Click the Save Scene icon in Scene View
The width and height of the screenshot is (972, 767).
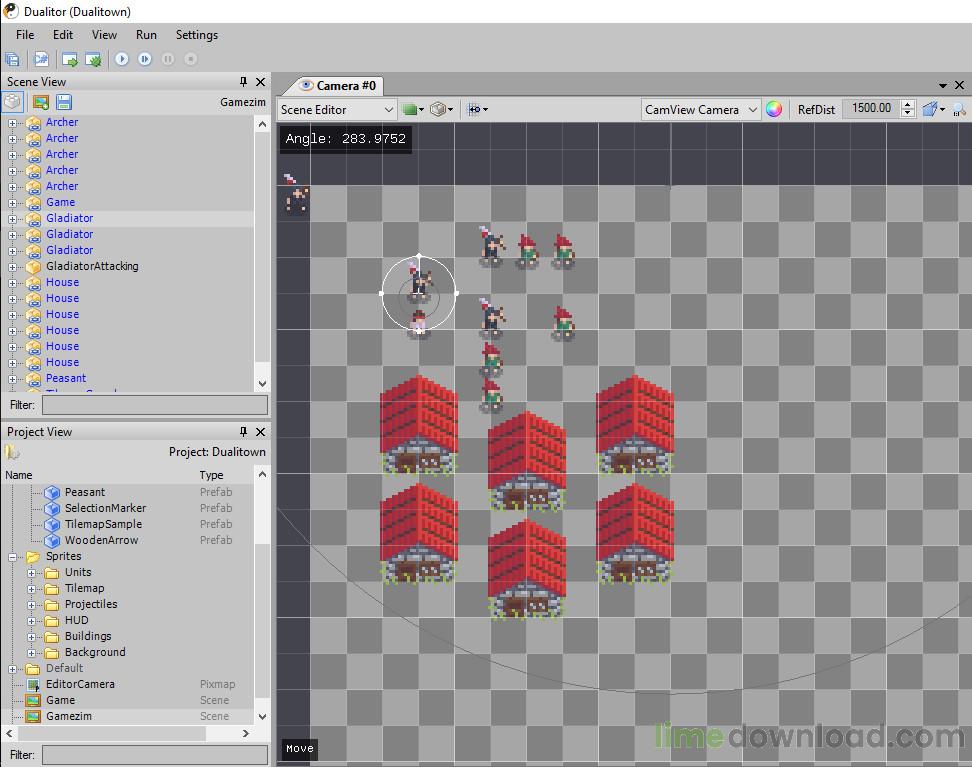(x=64, y=102)
